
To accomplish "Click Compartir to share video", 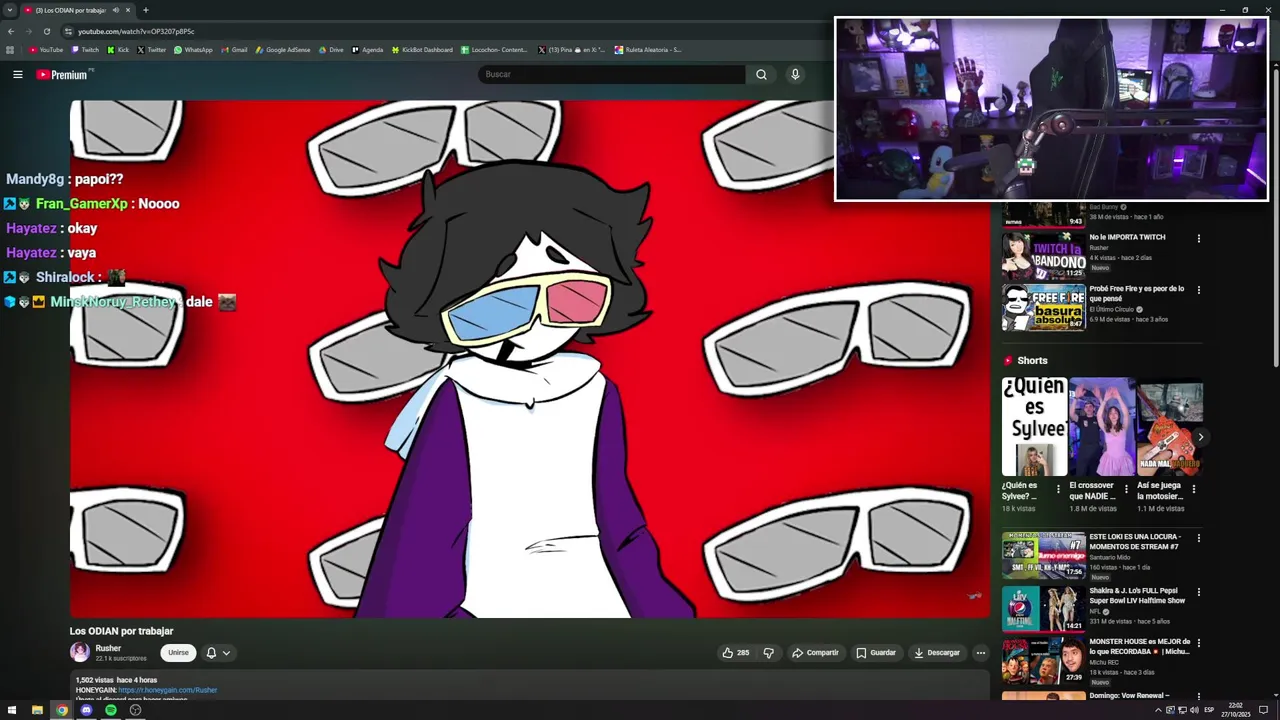I will click(815, 653).
